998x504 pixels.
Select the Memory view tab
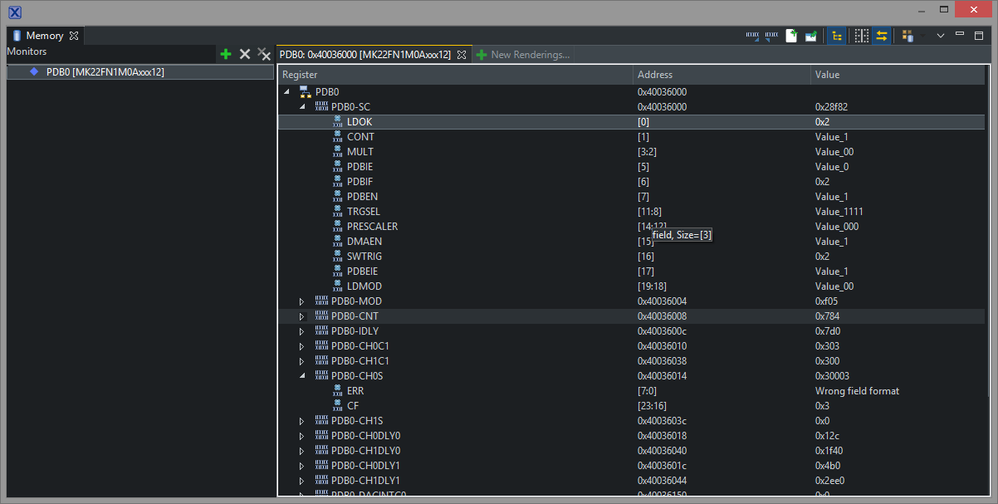pos(45,36)
